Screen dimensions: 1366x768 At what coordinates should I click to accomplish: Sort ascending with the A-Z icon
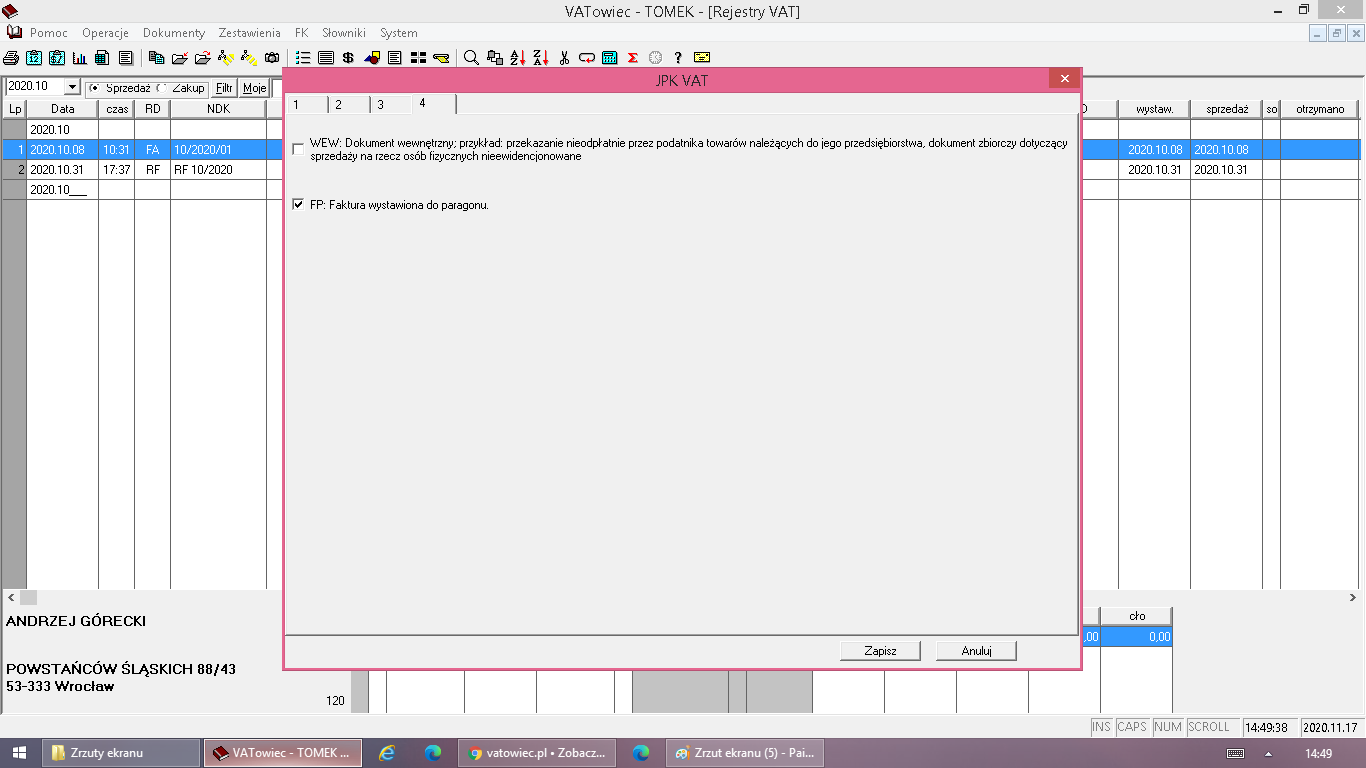517,58
